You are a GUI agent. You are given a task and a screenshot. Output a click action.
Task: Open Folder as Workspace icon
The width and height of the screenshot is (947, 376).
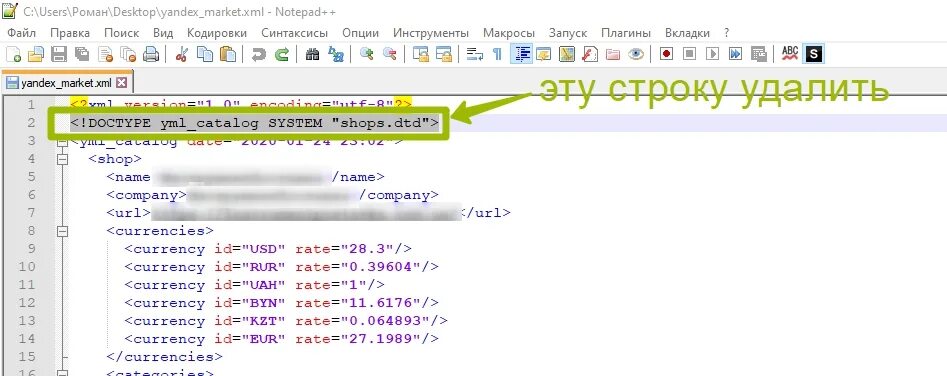[612, 54]
